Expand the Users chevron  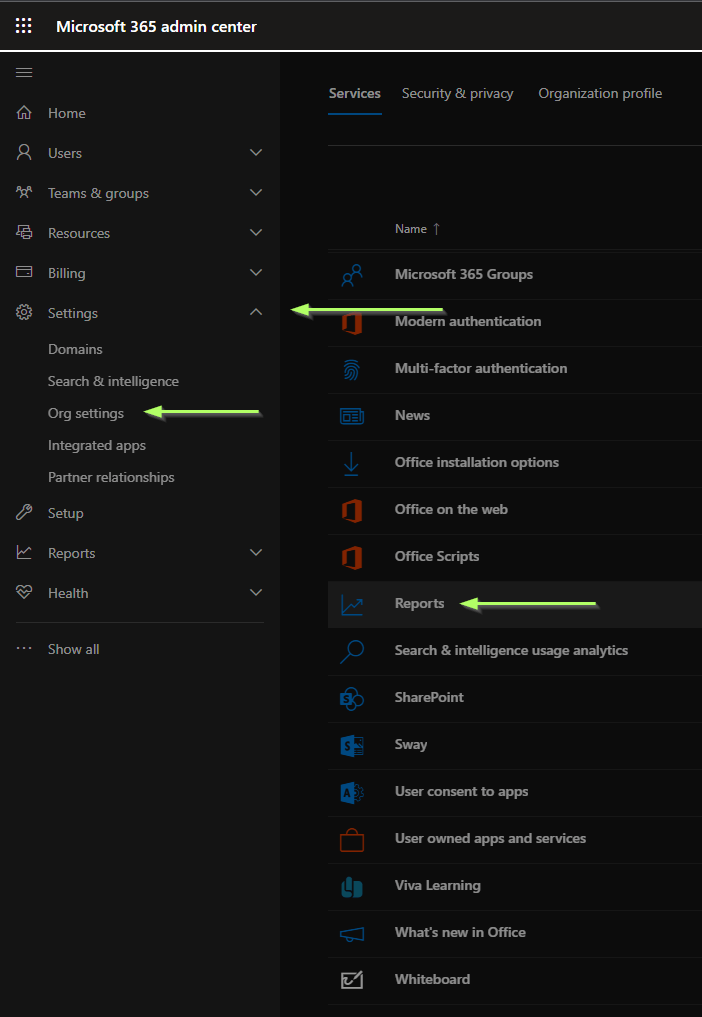tap(256, 152)
